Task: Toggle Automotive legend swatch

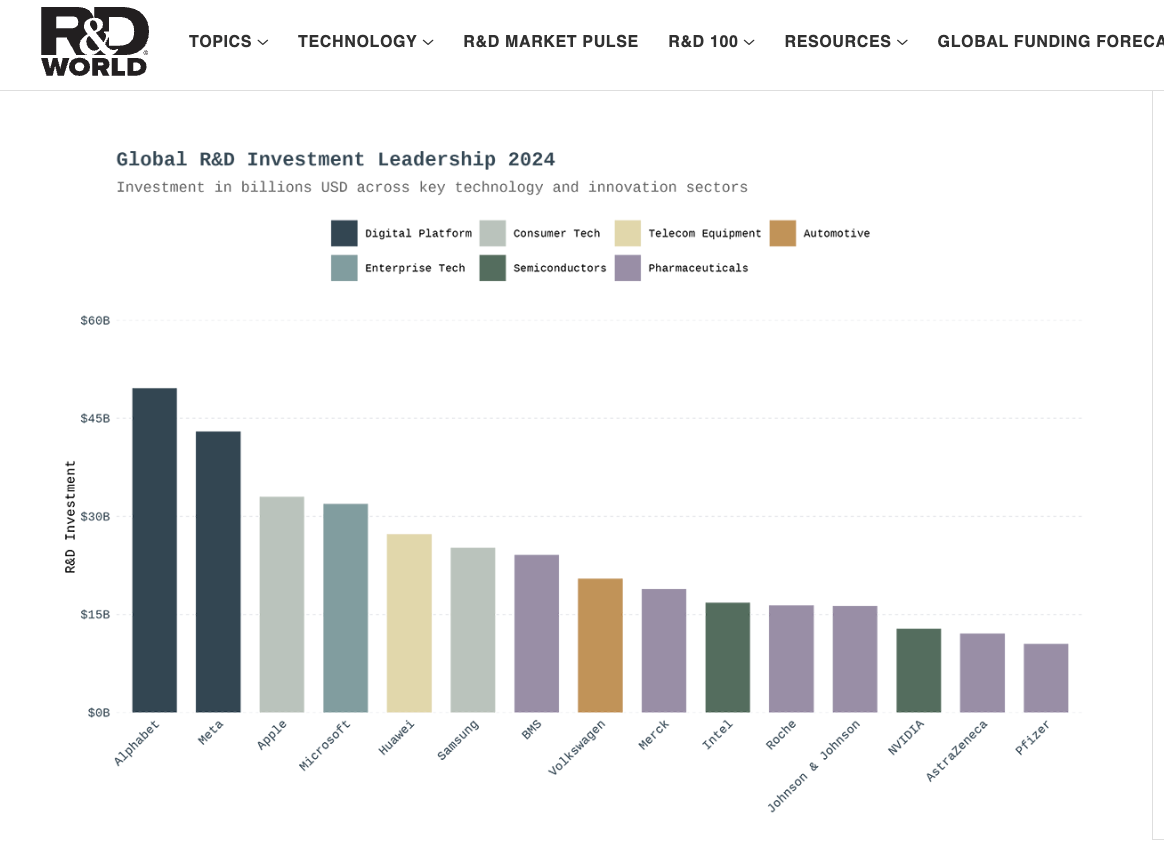Action: click(782, 233)
